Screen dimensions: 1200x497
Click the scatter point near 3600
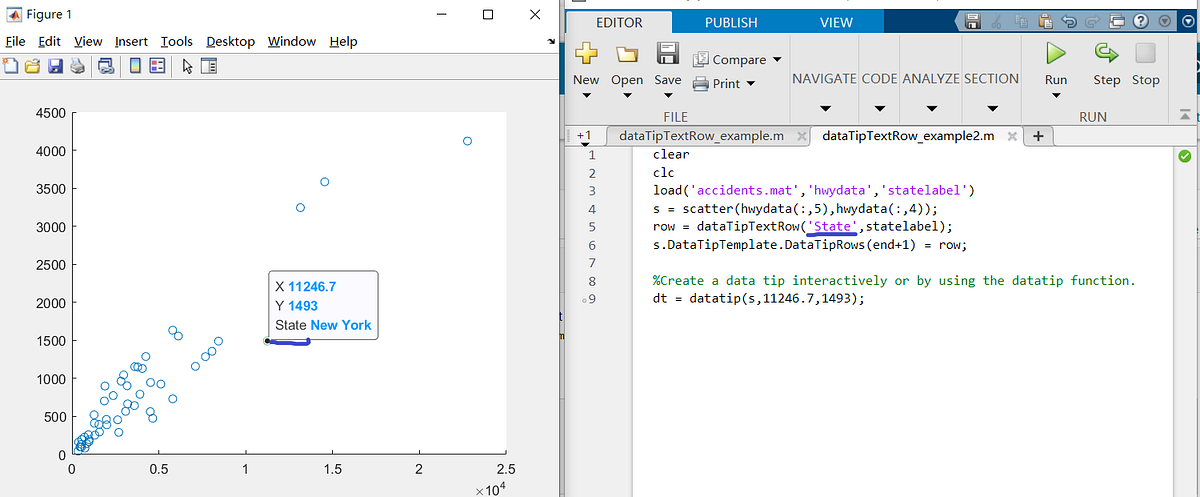pos(325,182)
